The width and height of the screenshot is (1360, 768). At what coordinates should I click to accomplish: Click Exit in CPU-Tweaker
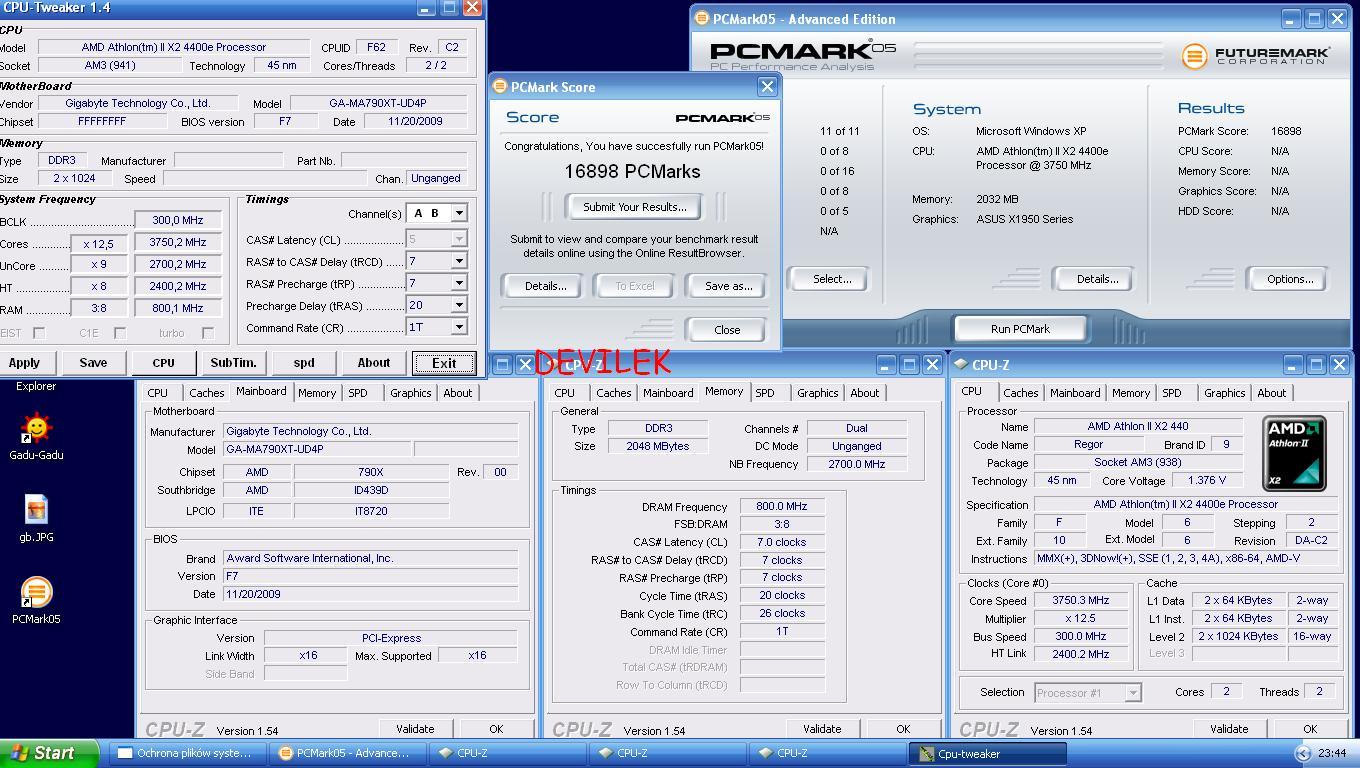pyautogui.click(x=443, y=363)
